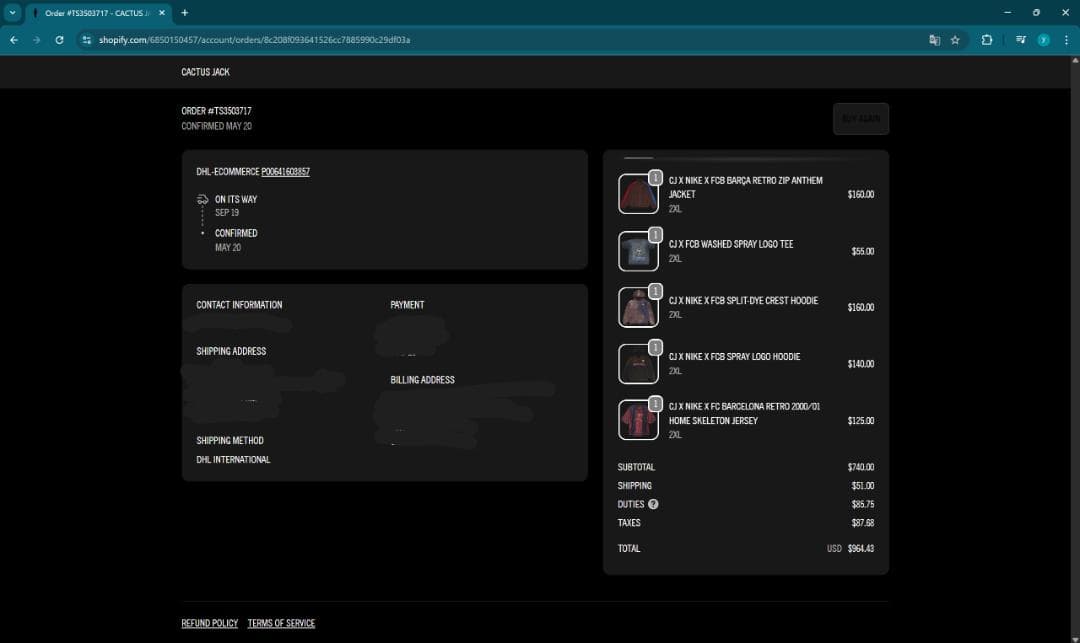
Task: Bookmark this page with star icon
Action: click(955, 40)
